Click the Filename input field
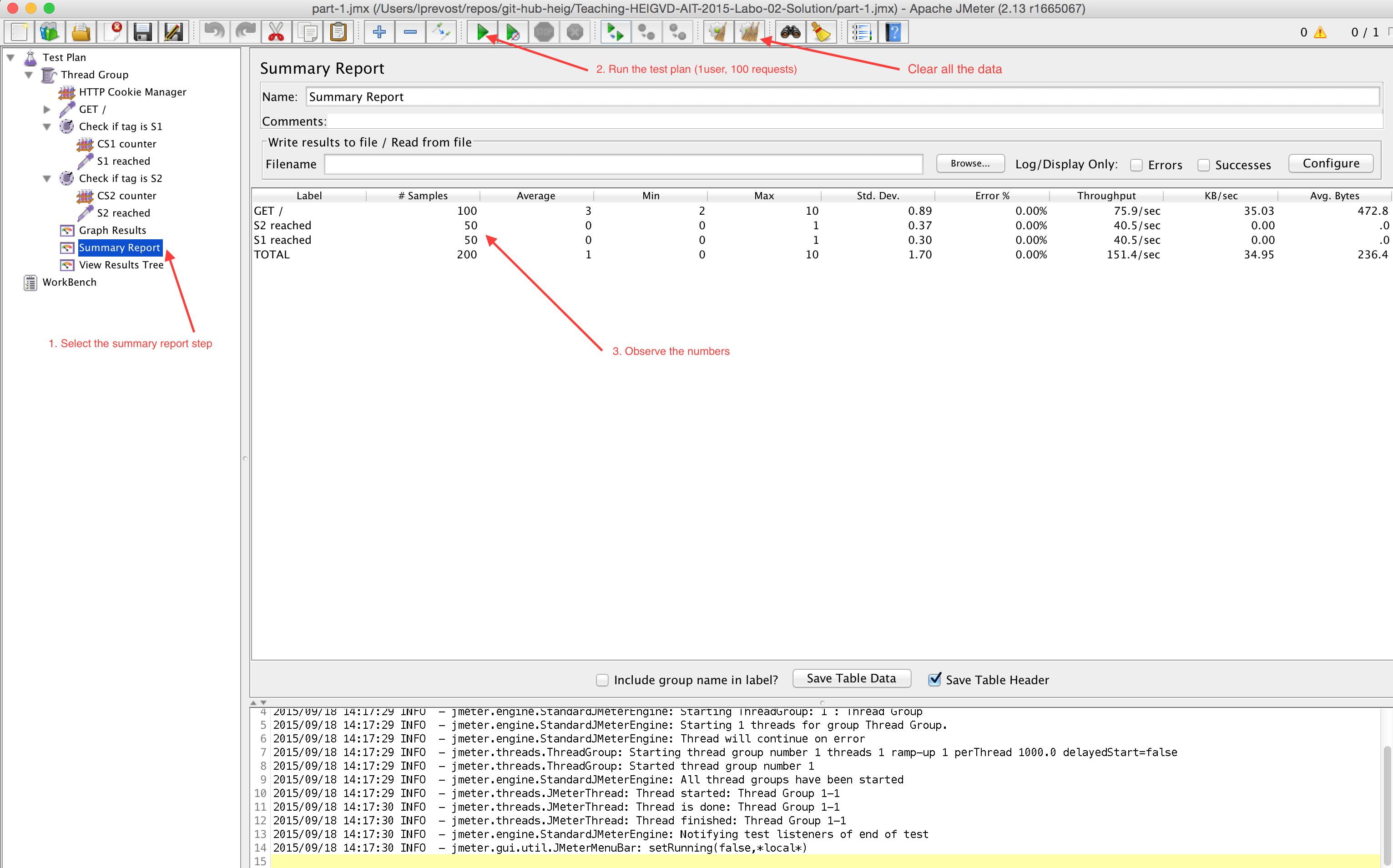This screenshot has height=868, width=1393. coord(623,165)
